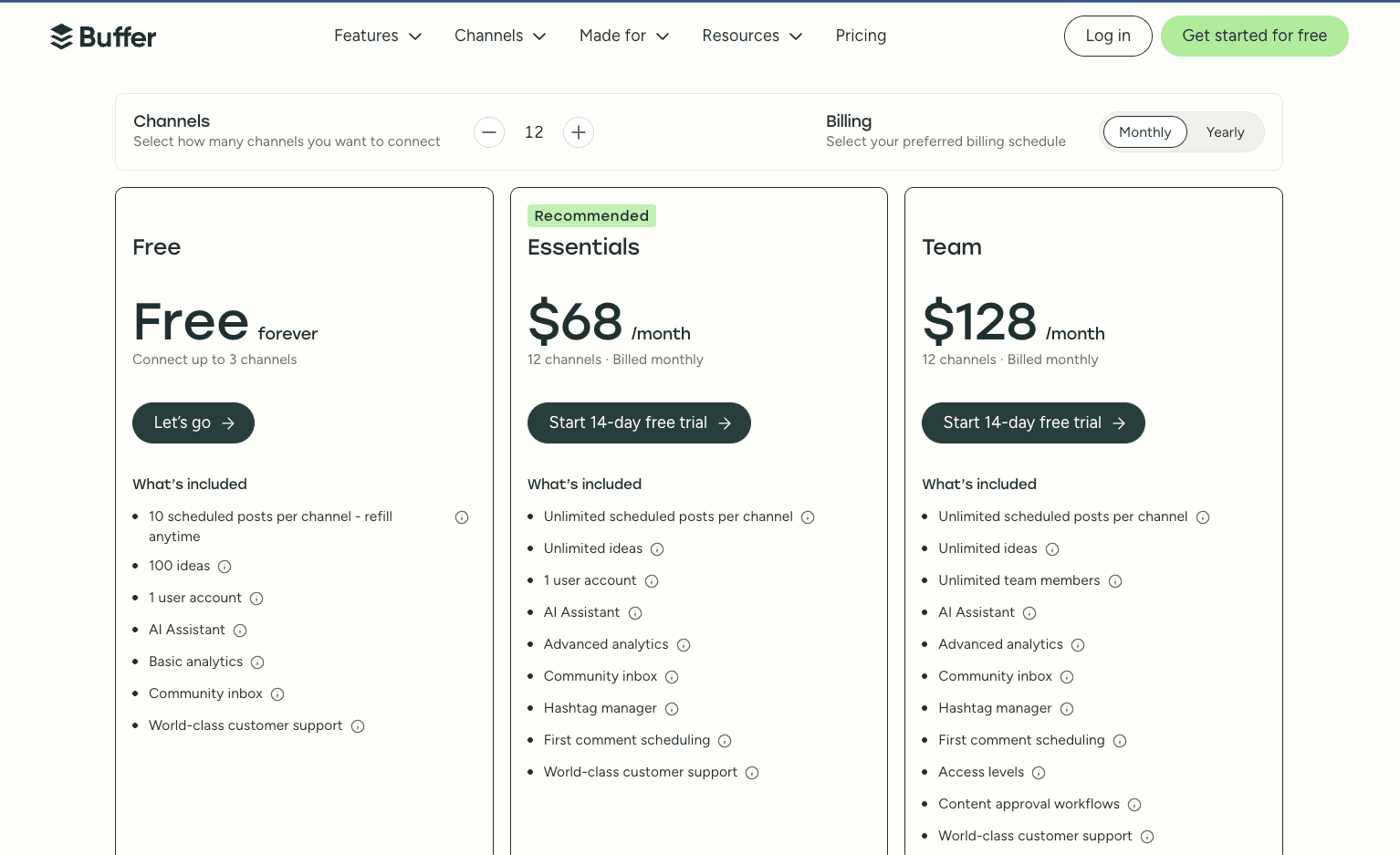Open info tooltip for Community inbox in Free plan
Image resolution: width=1400 pixels, height=855 pixels.
277,694
